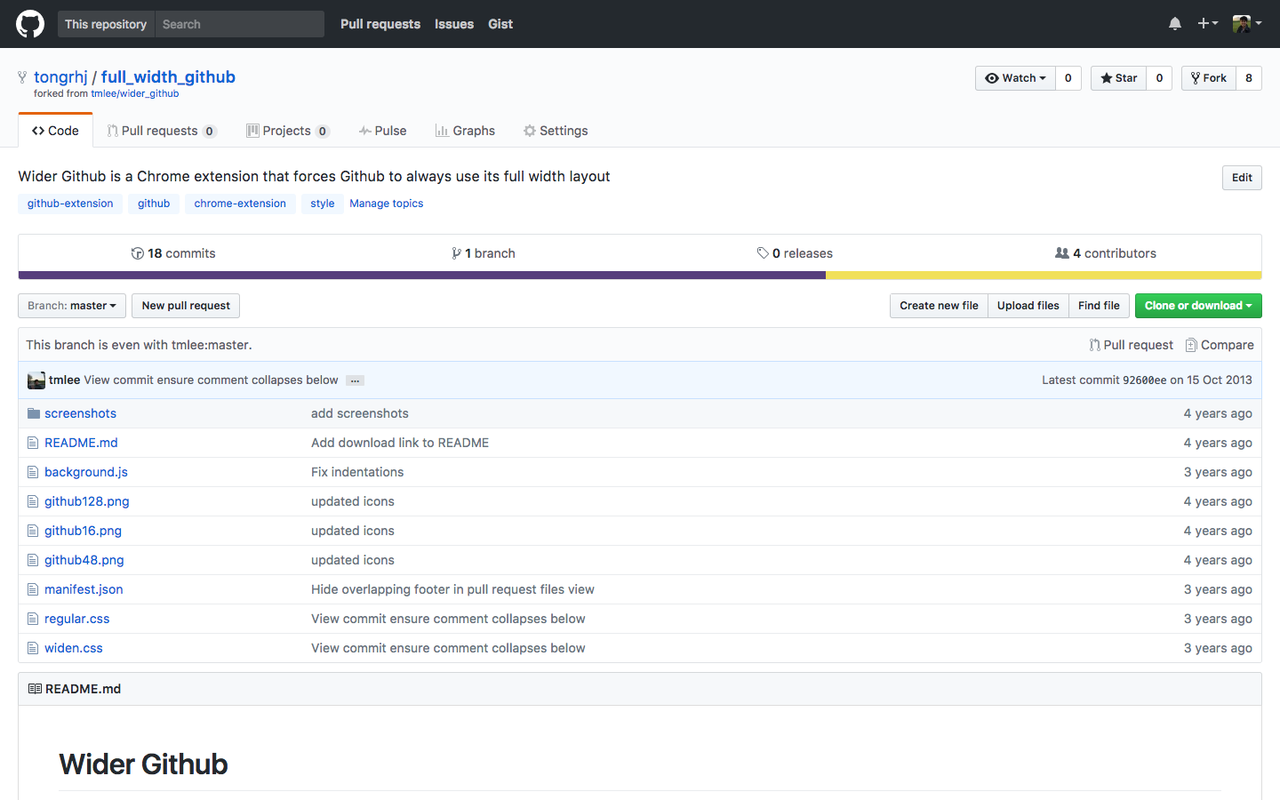
Task: Switch to repository Pull requests tab
Action: click(x=162, y=131)
